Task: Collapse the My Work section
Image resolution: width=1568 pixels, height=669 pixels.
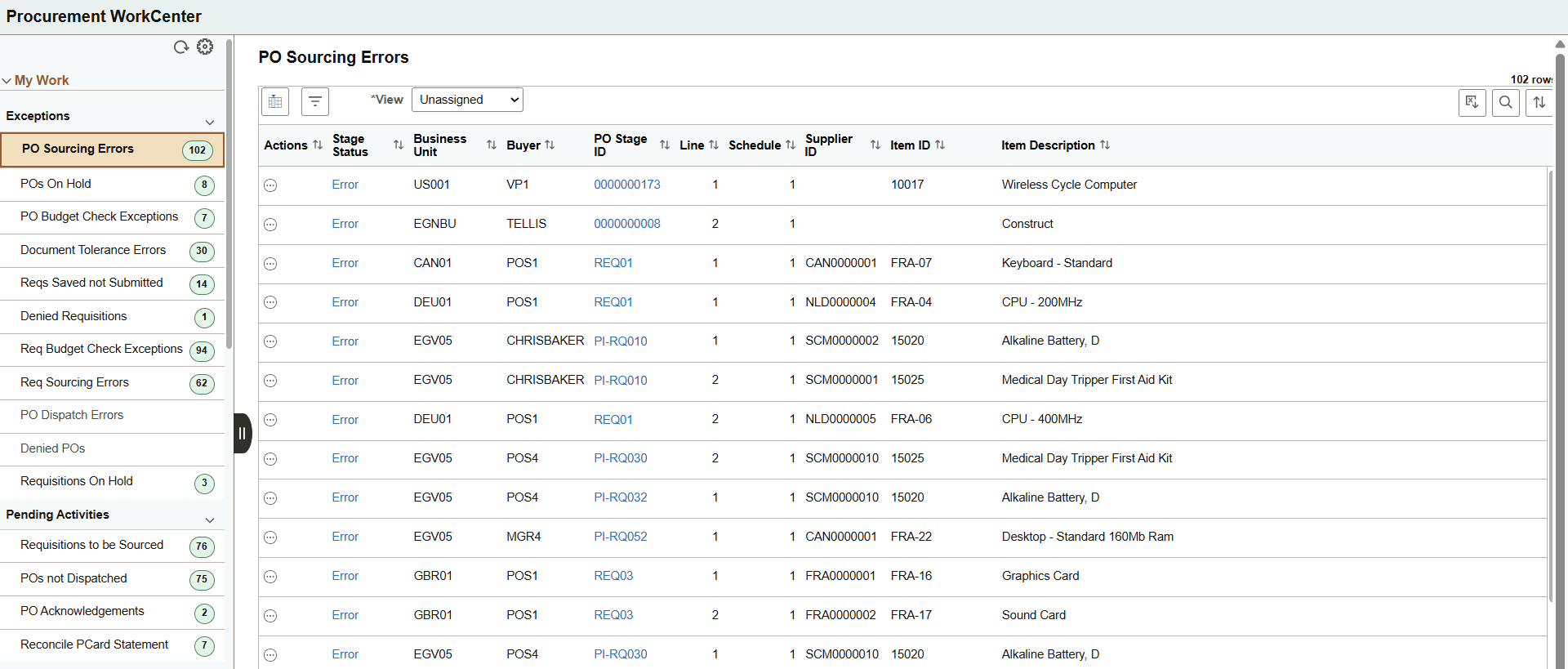Action: point(7,81)
